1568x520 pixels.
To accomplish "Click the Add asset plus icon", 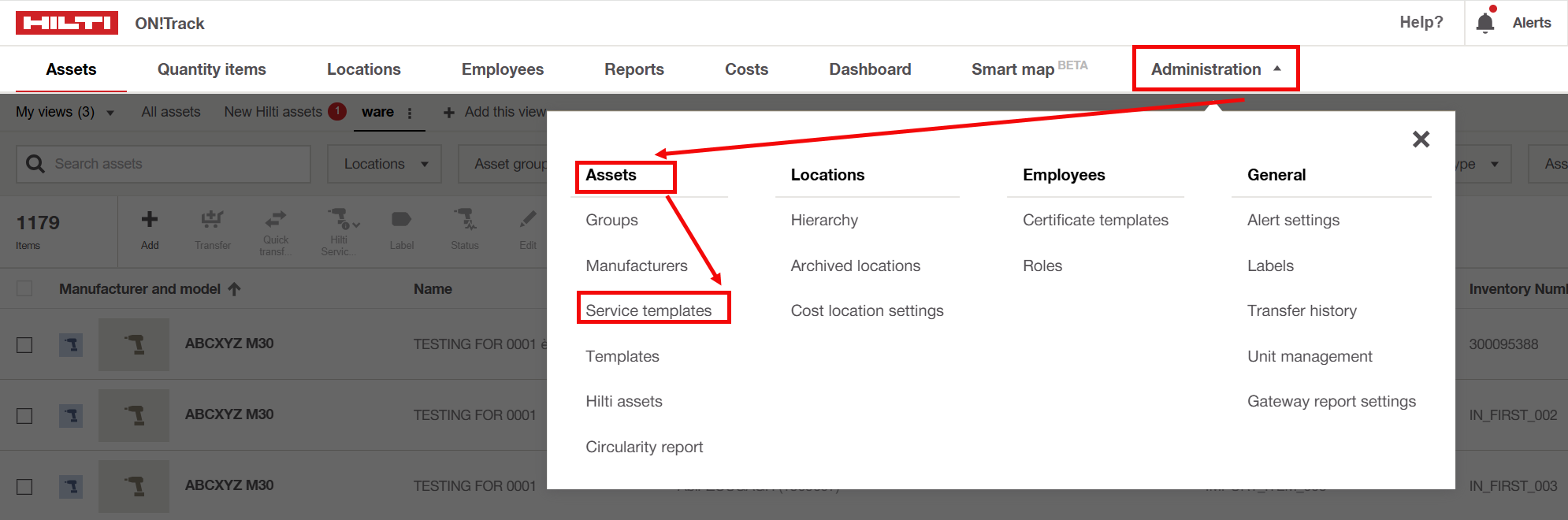I will click(150, 220).
